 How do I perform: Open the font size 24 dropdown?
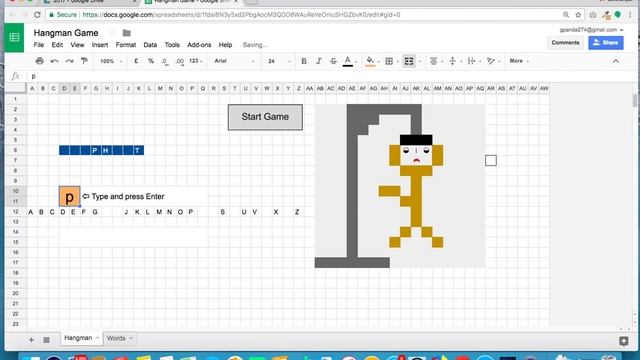(x=279, y=61)
